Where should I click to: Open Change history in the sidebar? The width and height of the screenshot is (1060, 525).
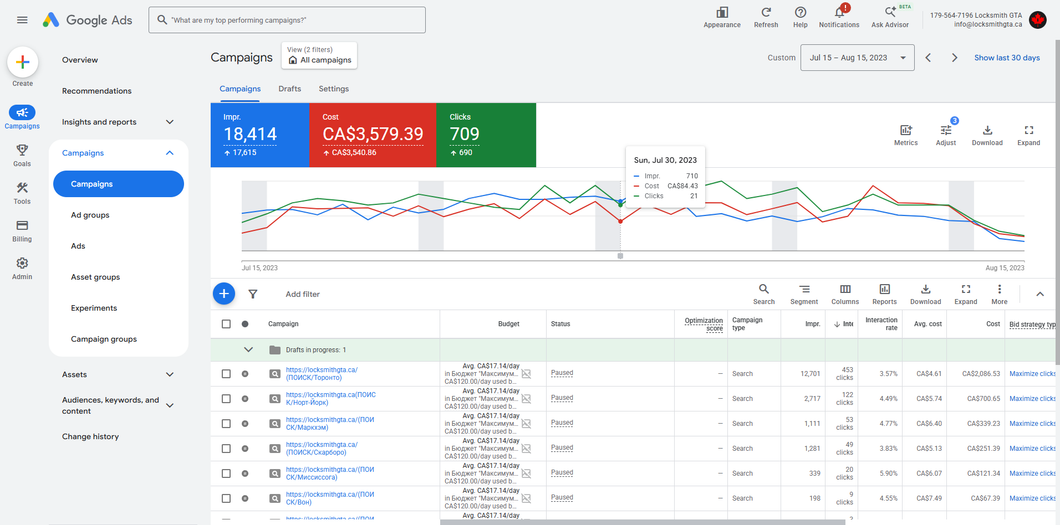tap(90, 436)
